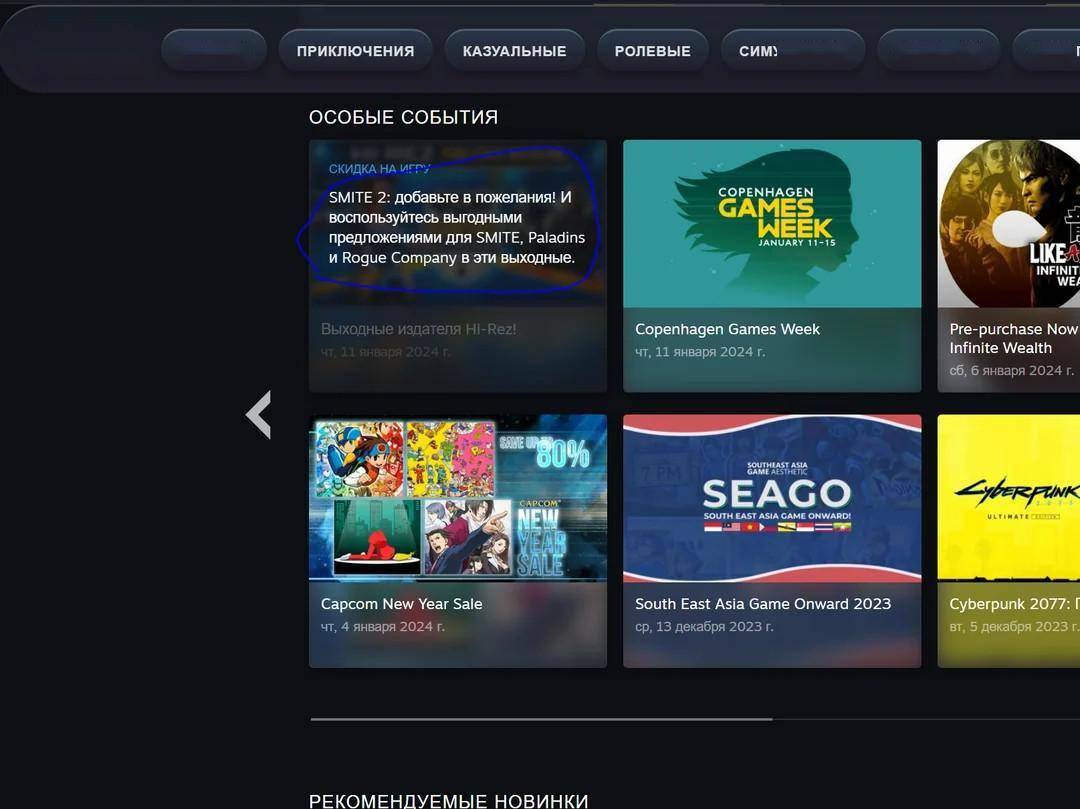Open the Приключения category pill

click(355, 51)
